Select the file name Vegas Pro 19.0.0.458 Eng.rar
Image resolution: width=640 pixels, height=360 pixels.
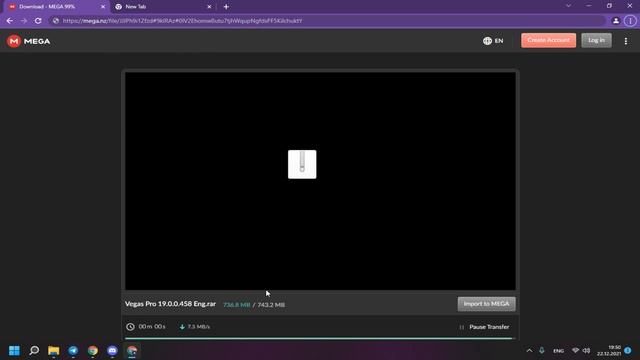coord(170,304)
